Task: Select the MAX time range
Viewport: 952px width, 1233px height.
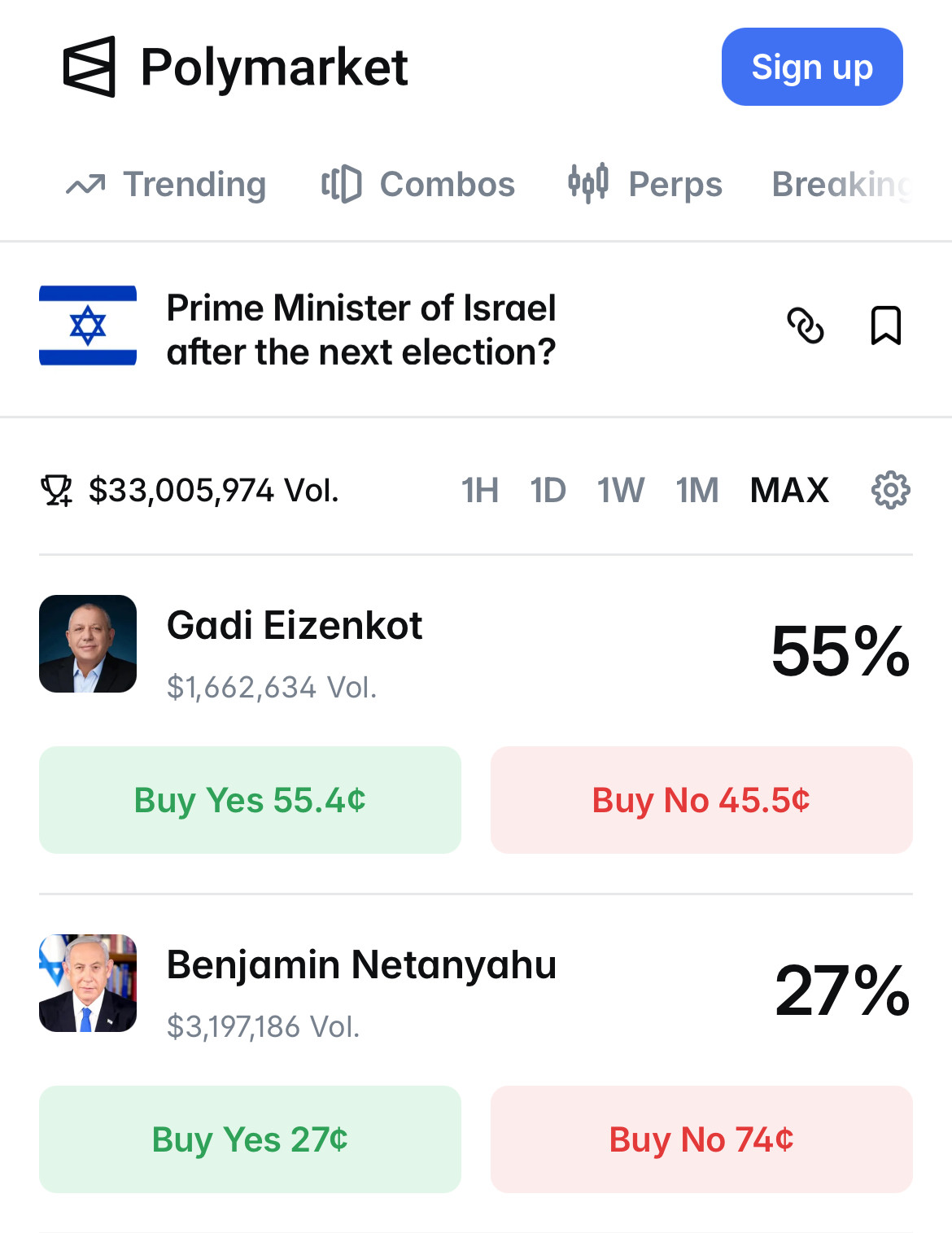Action: 789,490
